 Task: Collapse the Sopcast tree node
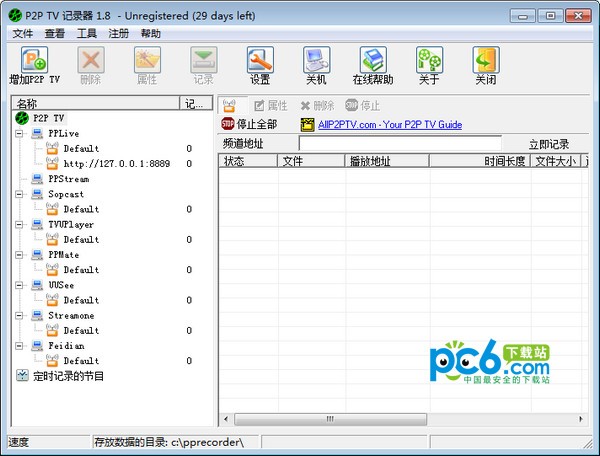[19, 194]
